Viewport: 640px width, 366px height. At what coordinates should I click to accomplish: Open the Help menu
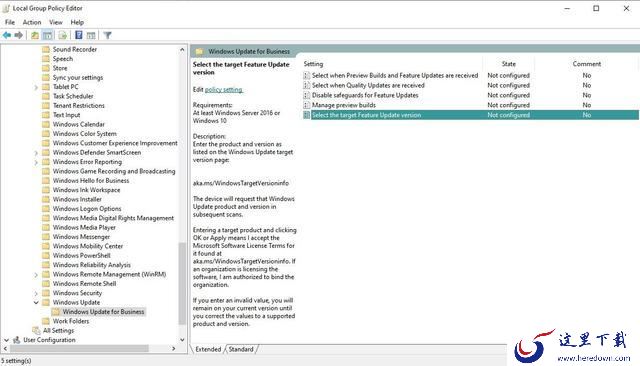coord(77,22)
